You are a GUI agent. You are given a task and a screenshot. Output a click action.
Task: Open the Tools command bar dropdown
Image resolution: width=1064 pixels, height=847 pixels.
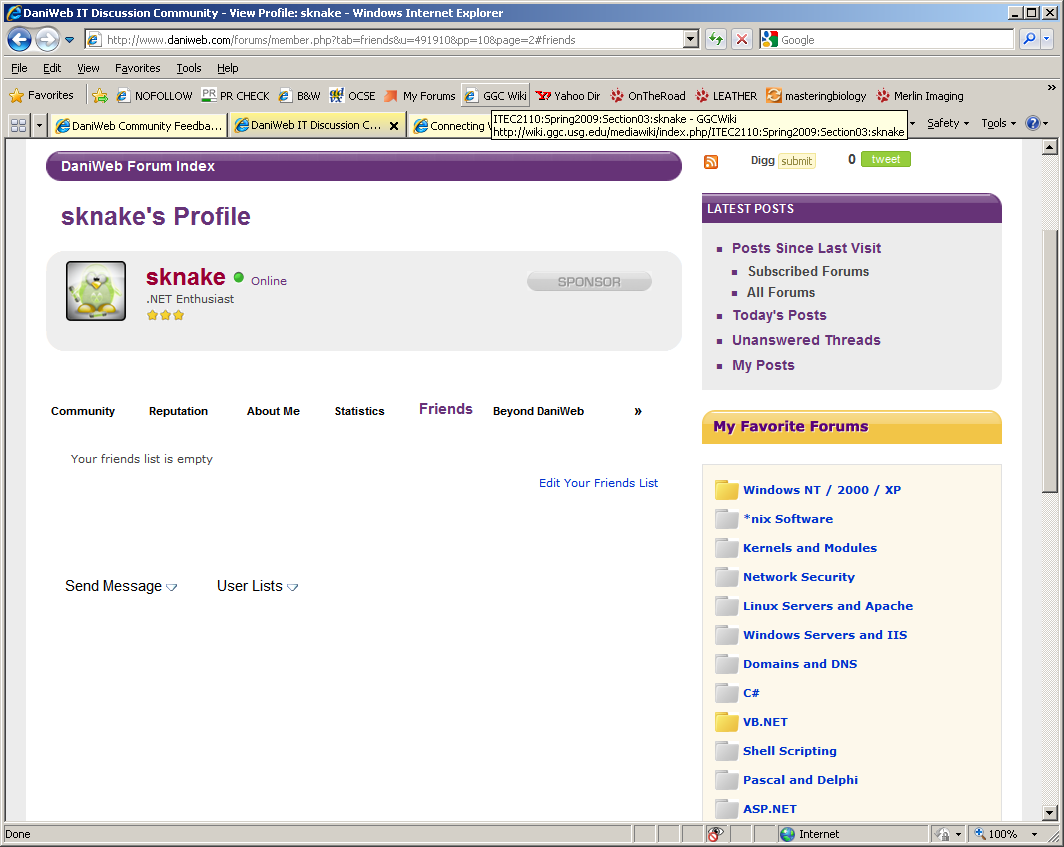point(998,123)
